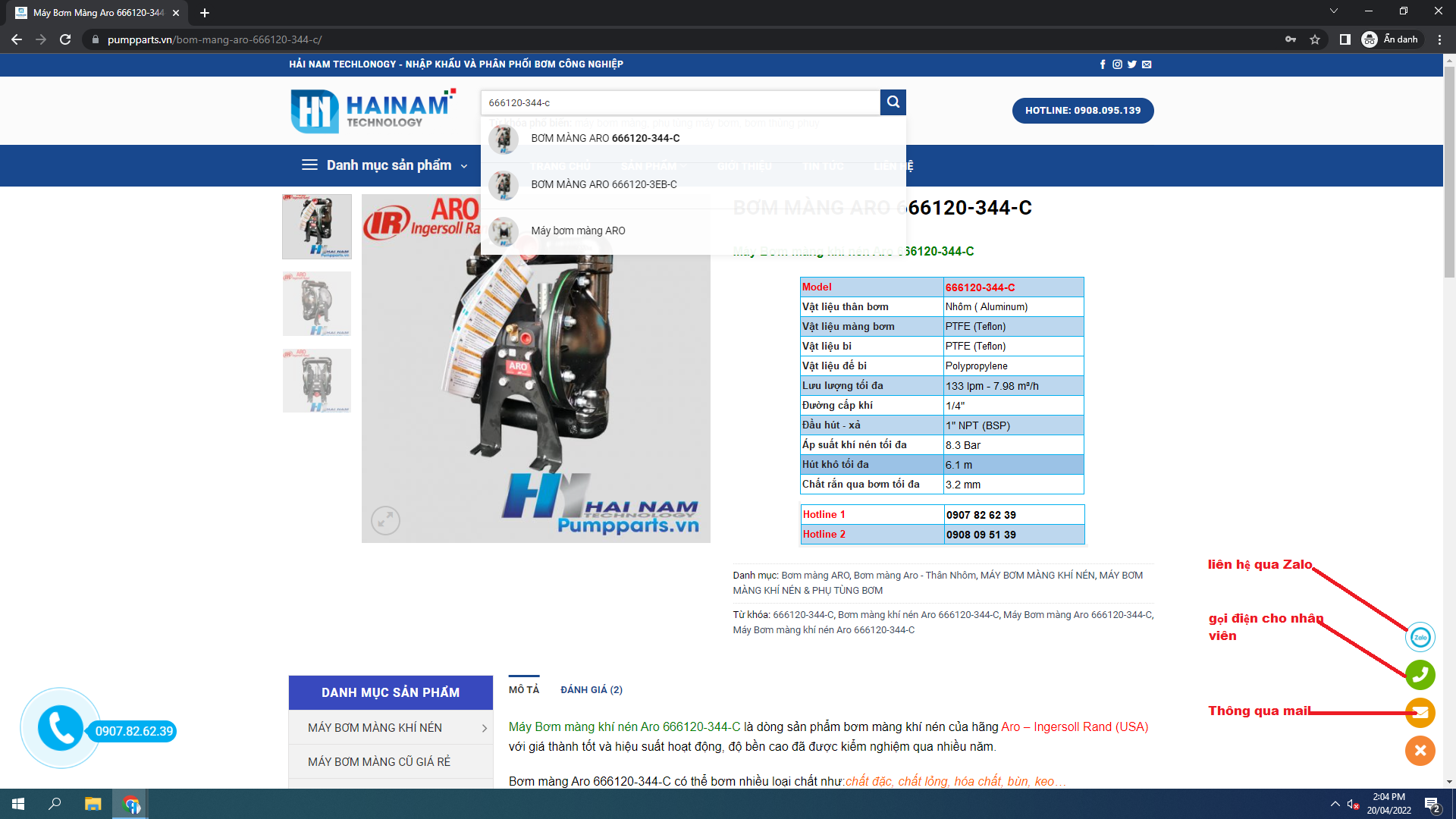Click the search magnifier button
The image size is (1456, 819).
(893, 102)
